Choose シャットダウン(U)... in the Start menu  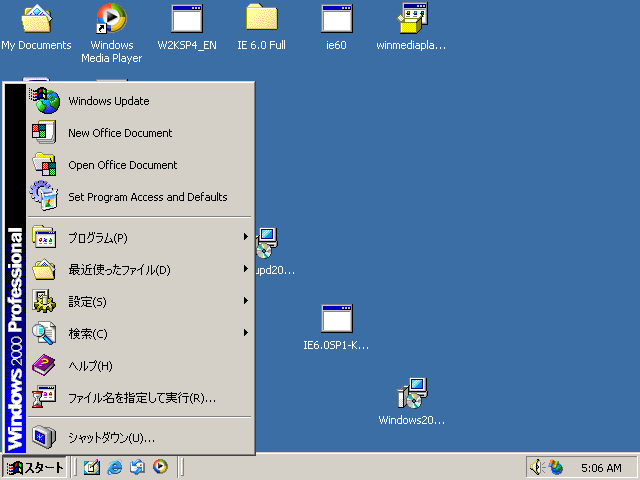[140, 438]
